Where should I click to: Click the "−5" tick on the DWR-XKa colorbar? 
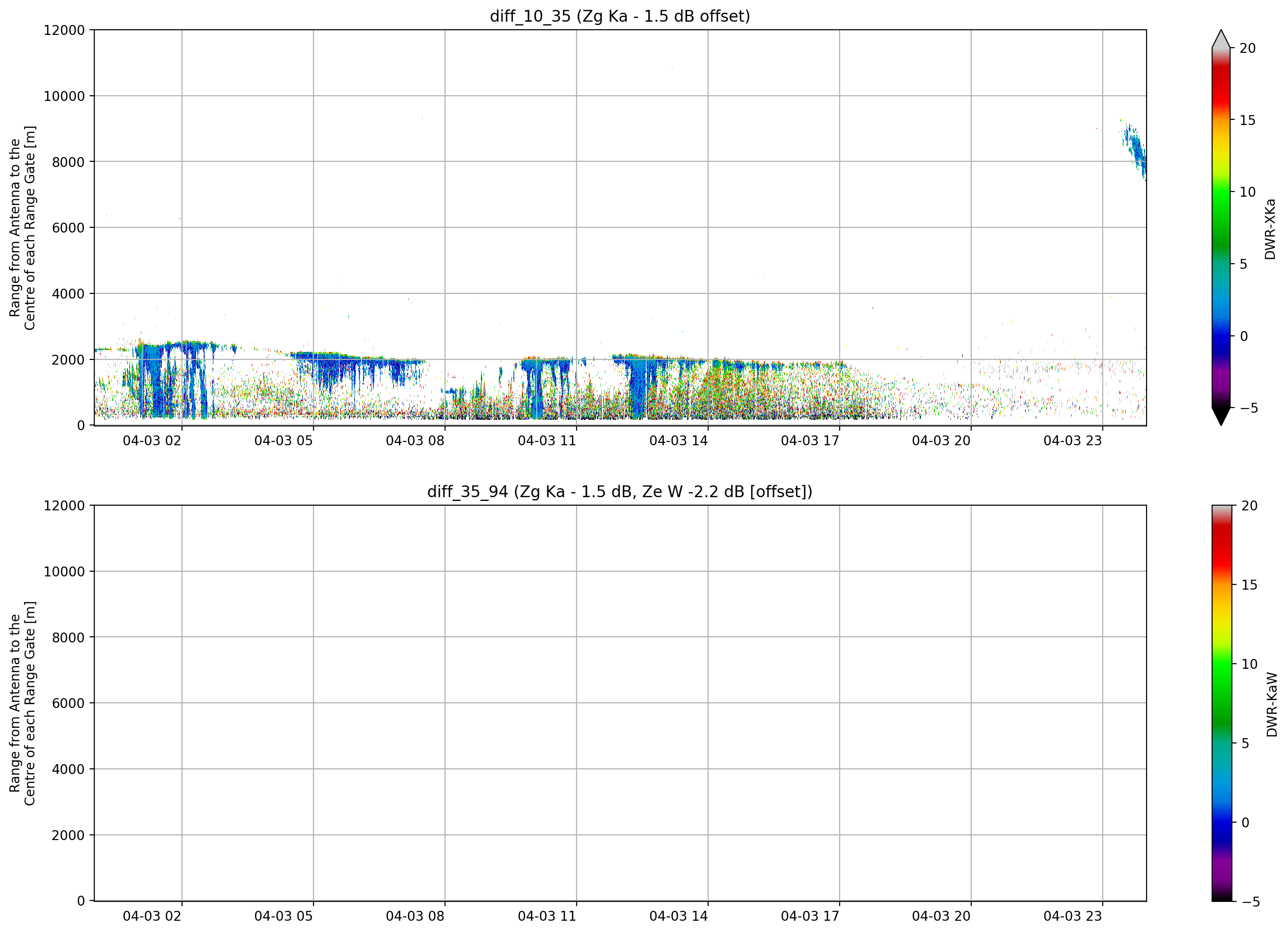coord(1249,408)
